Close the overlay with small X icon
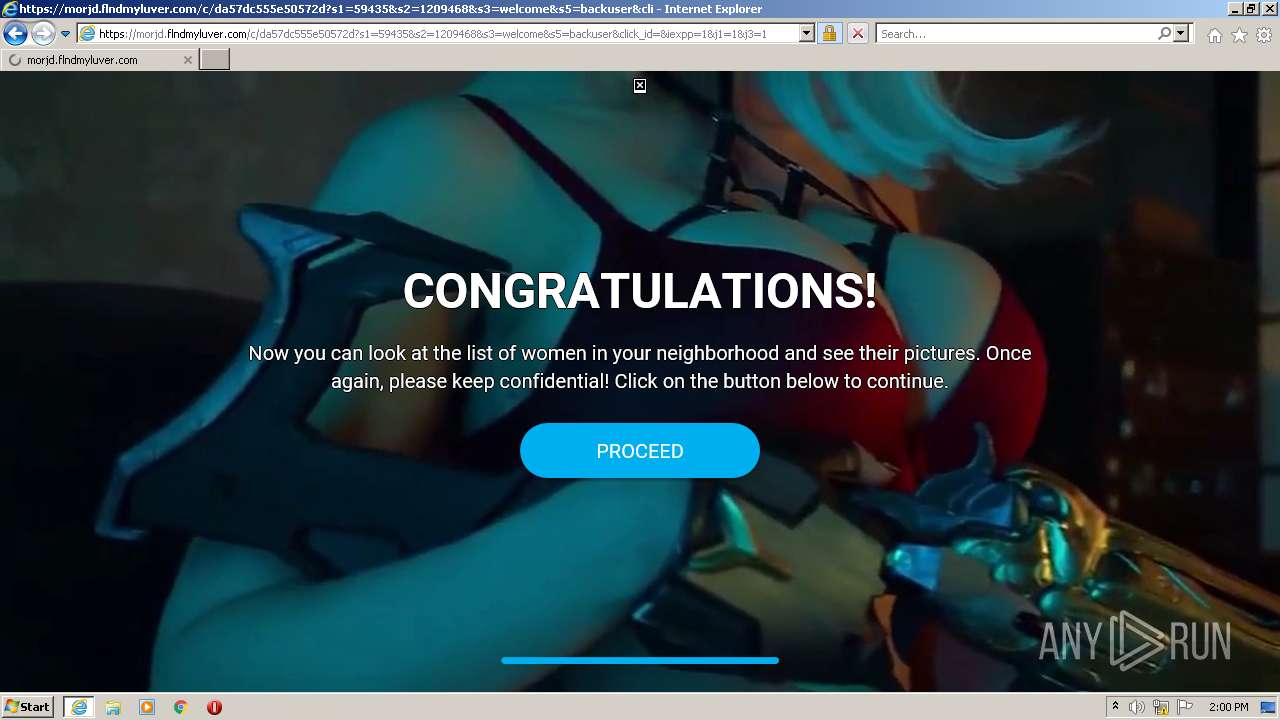The height and width of the screenshot is (720, 1280). click(x=640, y=86)
